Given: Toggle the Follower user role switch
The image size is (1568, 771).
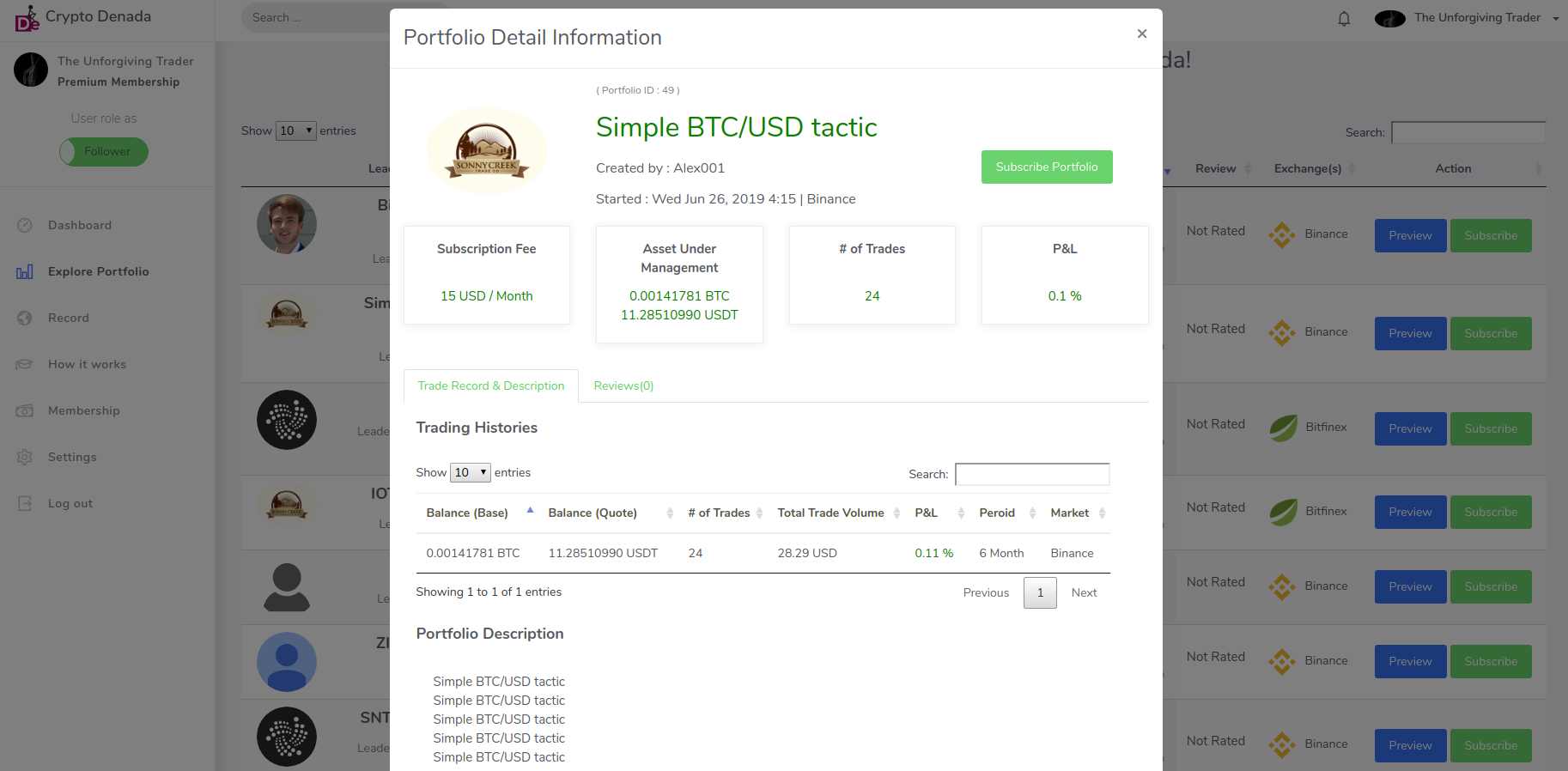Looking at the screenshot, I should click(x=104, y=152).
